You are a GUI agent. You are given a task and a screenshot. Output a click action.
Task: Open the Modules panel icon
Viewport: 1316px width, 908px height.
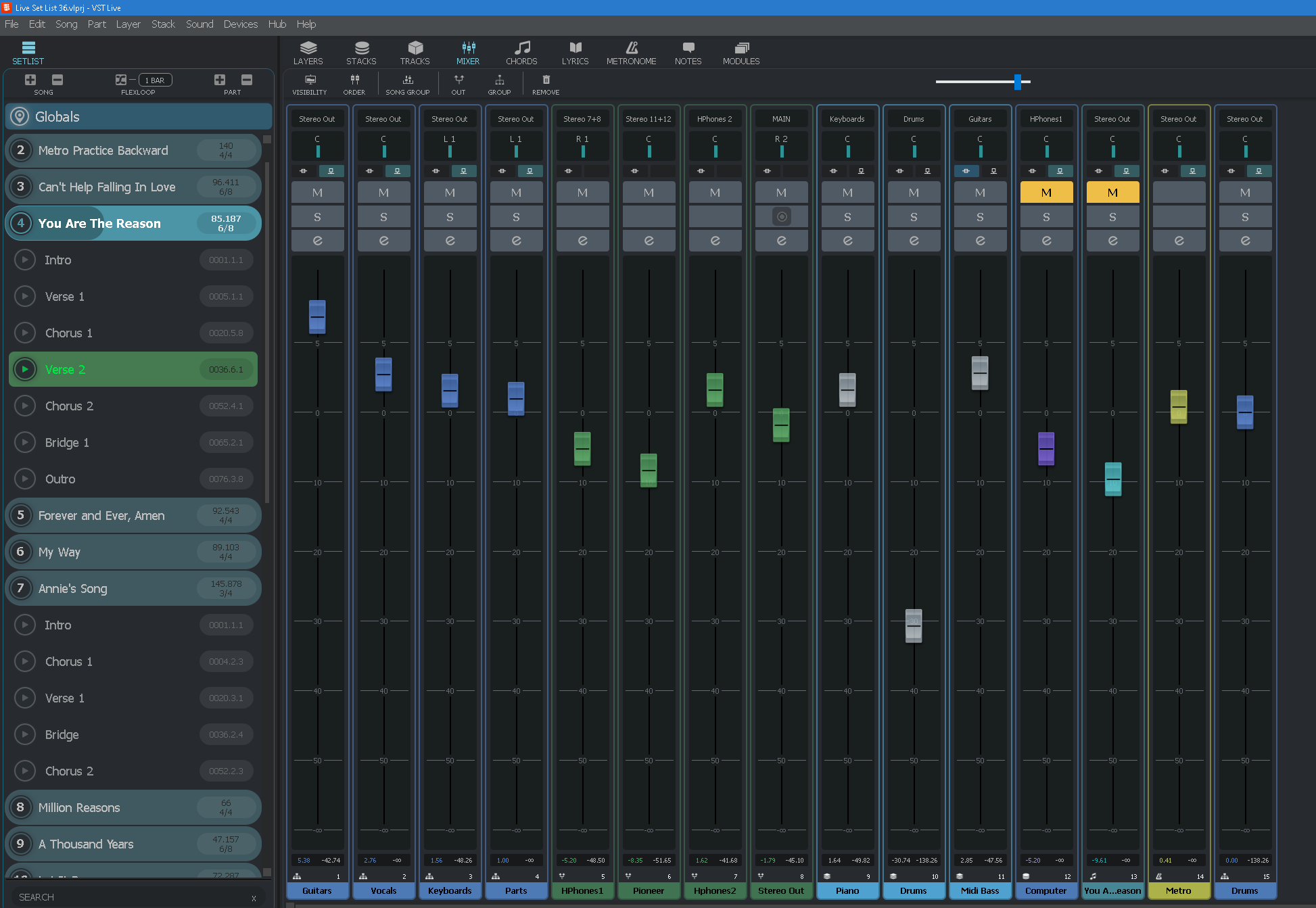[741, 48]
